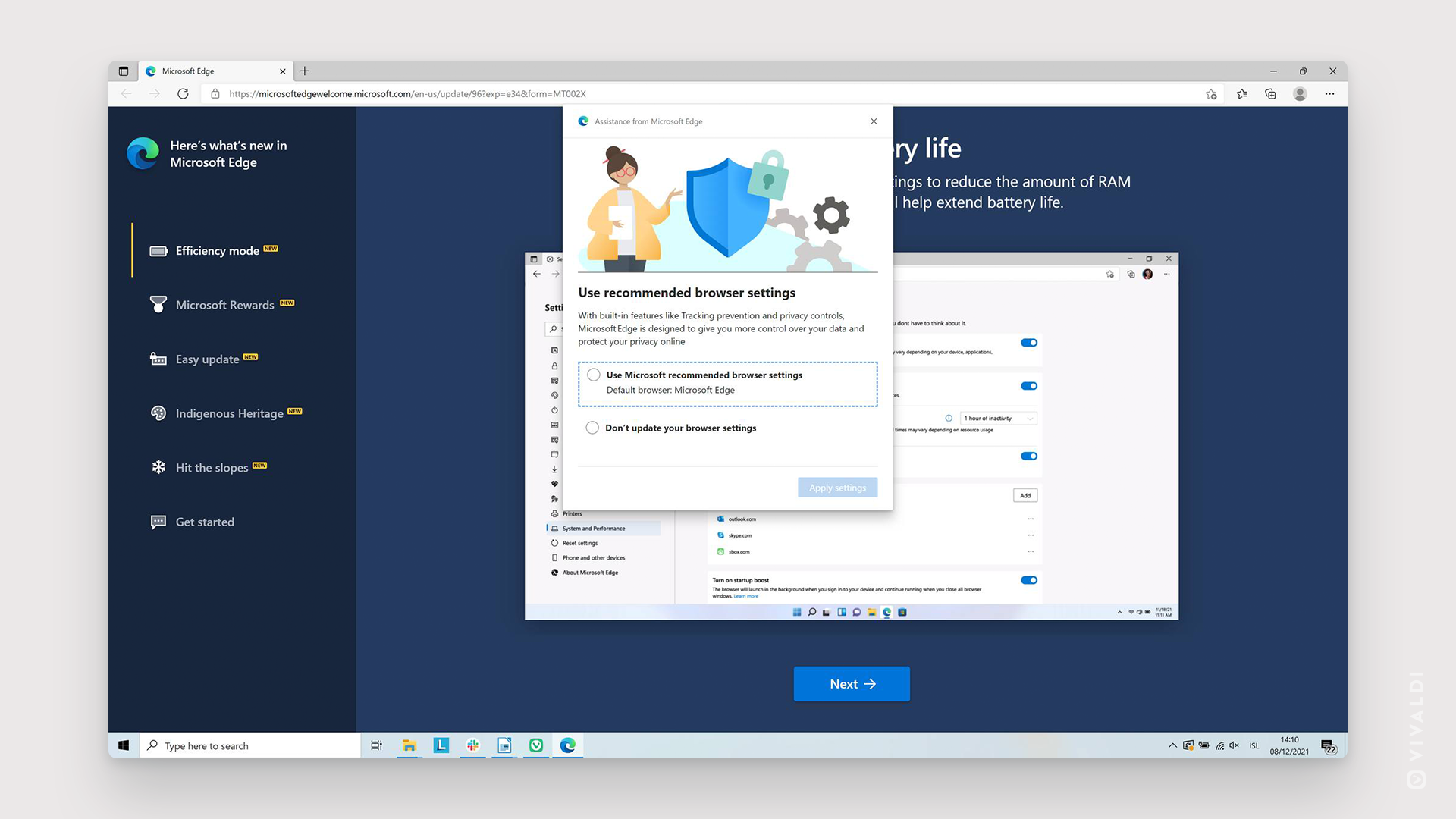Screen dimensions: 1456x819
Task: Click About Microsoft Edge menu item
Action: point(589,571)
